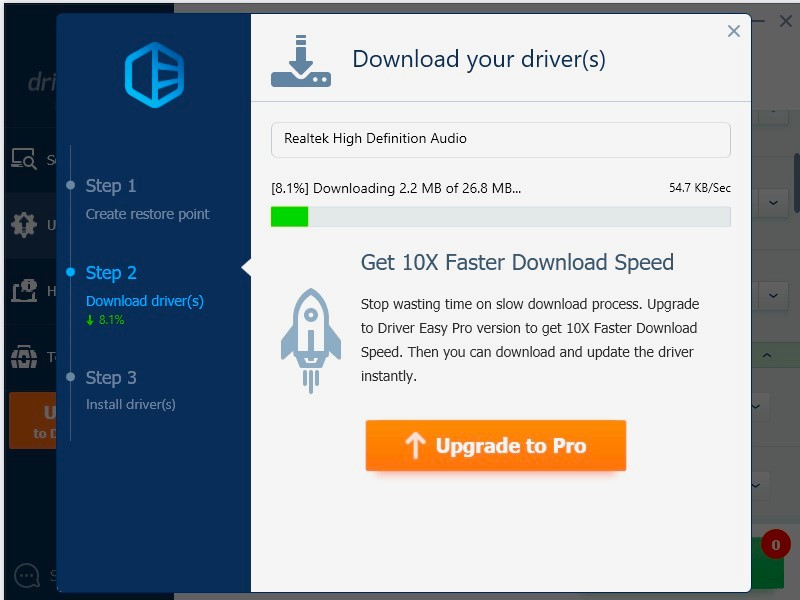
Task: Click the Driver Easy hexagon logo
Action: 154,74
